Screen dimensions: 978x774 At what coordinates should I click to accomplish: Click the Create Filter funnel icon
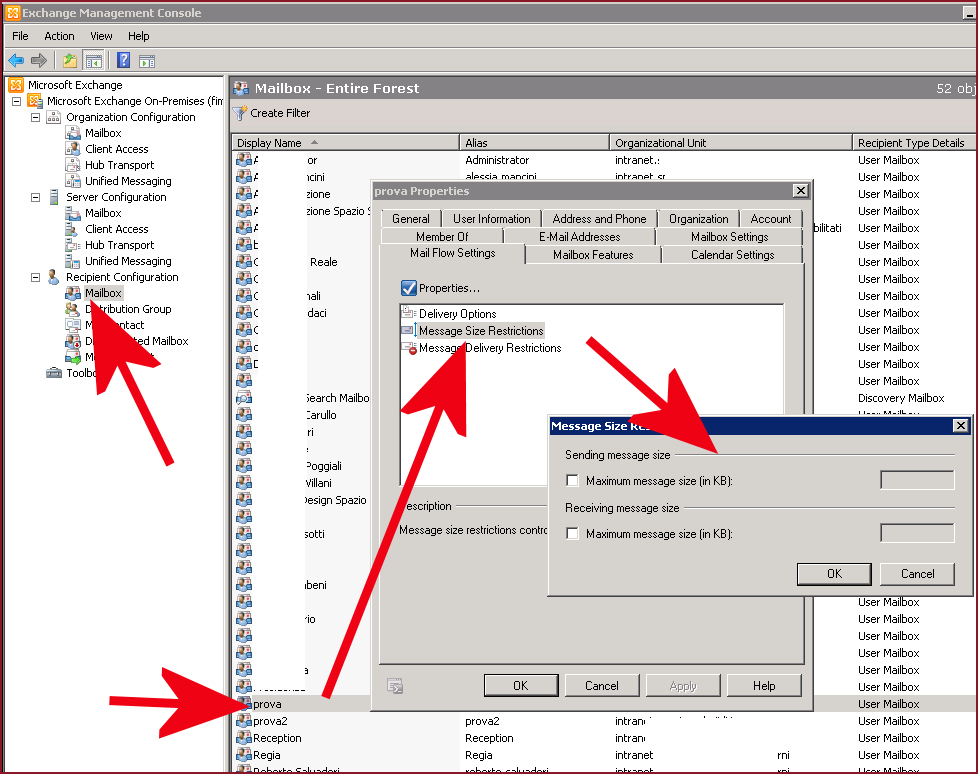pos(240,114)
